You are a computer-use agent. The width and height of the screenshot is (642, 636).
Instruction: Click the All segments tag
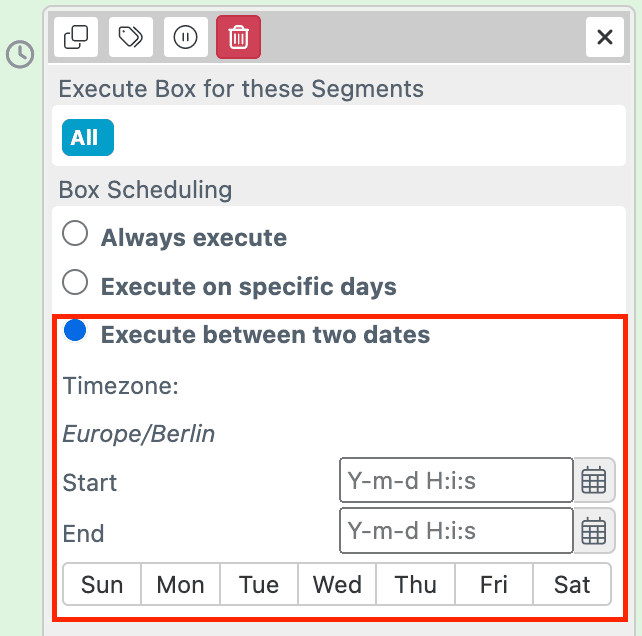click(87, 138)
